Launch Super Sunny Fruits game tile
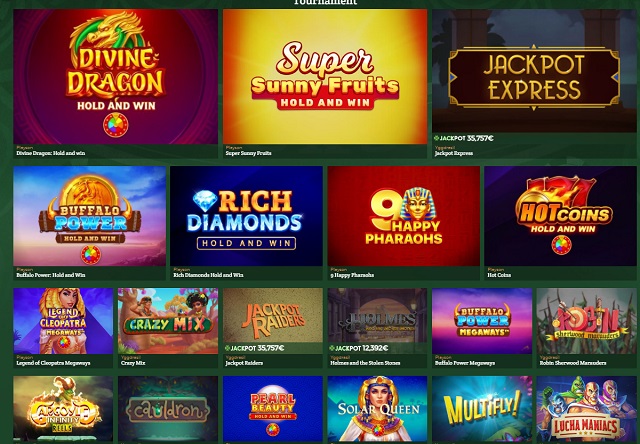Image resolution: width=640 pixels, height=444 pixels. pyautogui.click(x=325, y=77)
